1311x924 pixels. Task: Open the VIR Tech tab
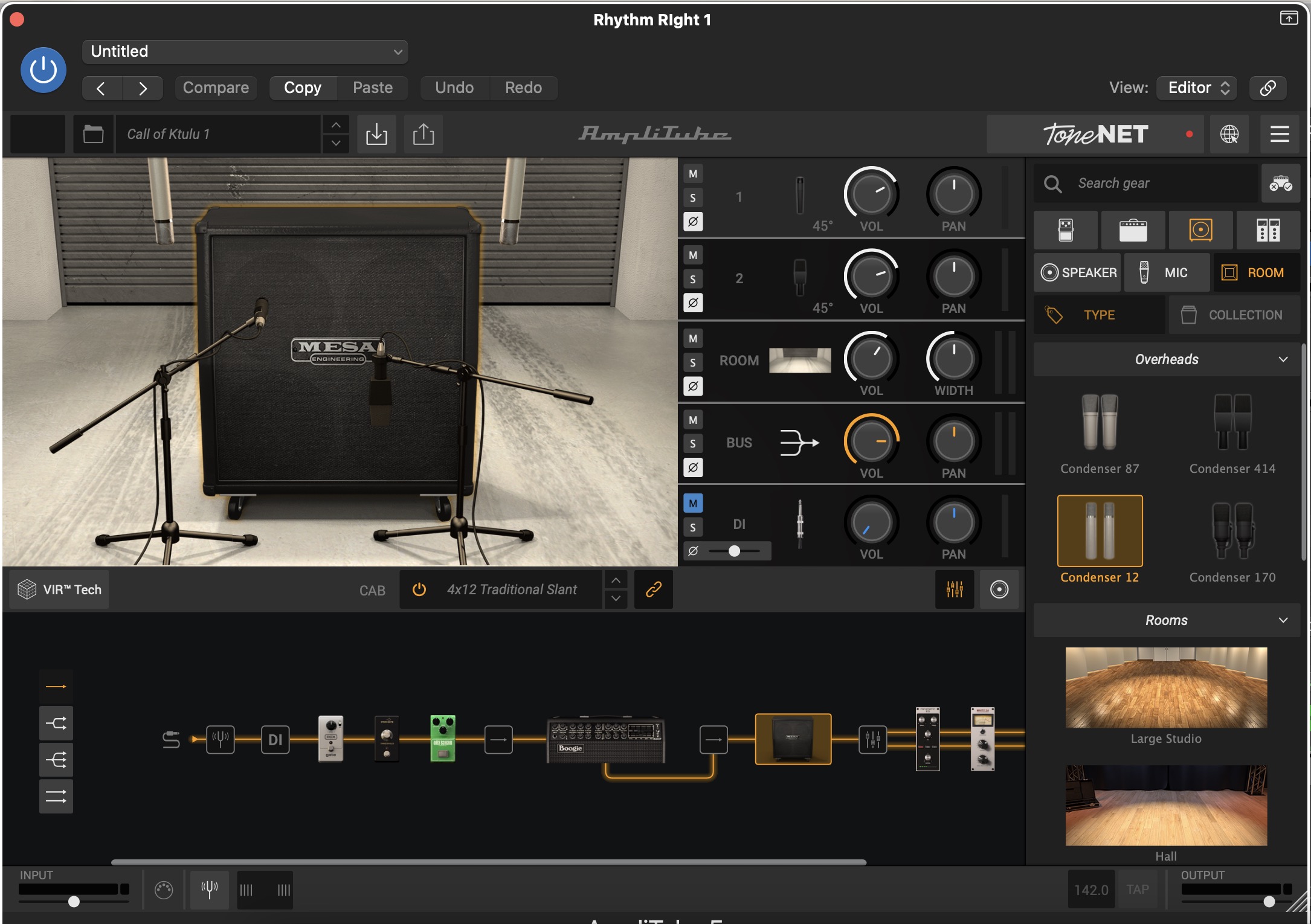coord(59,590)
